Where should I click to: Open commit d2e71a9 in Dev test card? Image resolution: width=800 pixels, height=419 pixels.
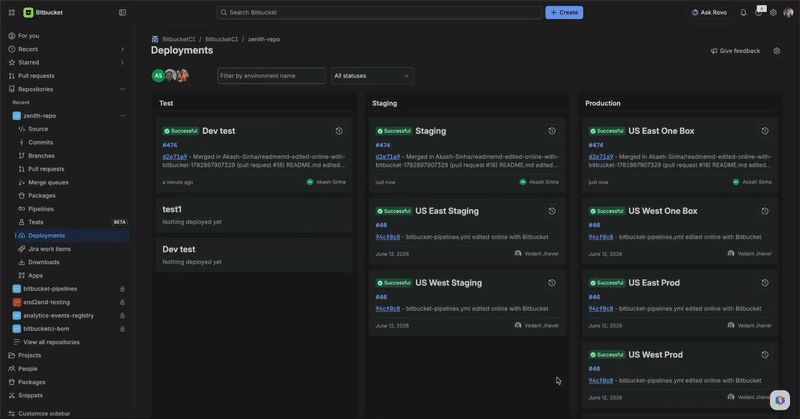point(174,157)
